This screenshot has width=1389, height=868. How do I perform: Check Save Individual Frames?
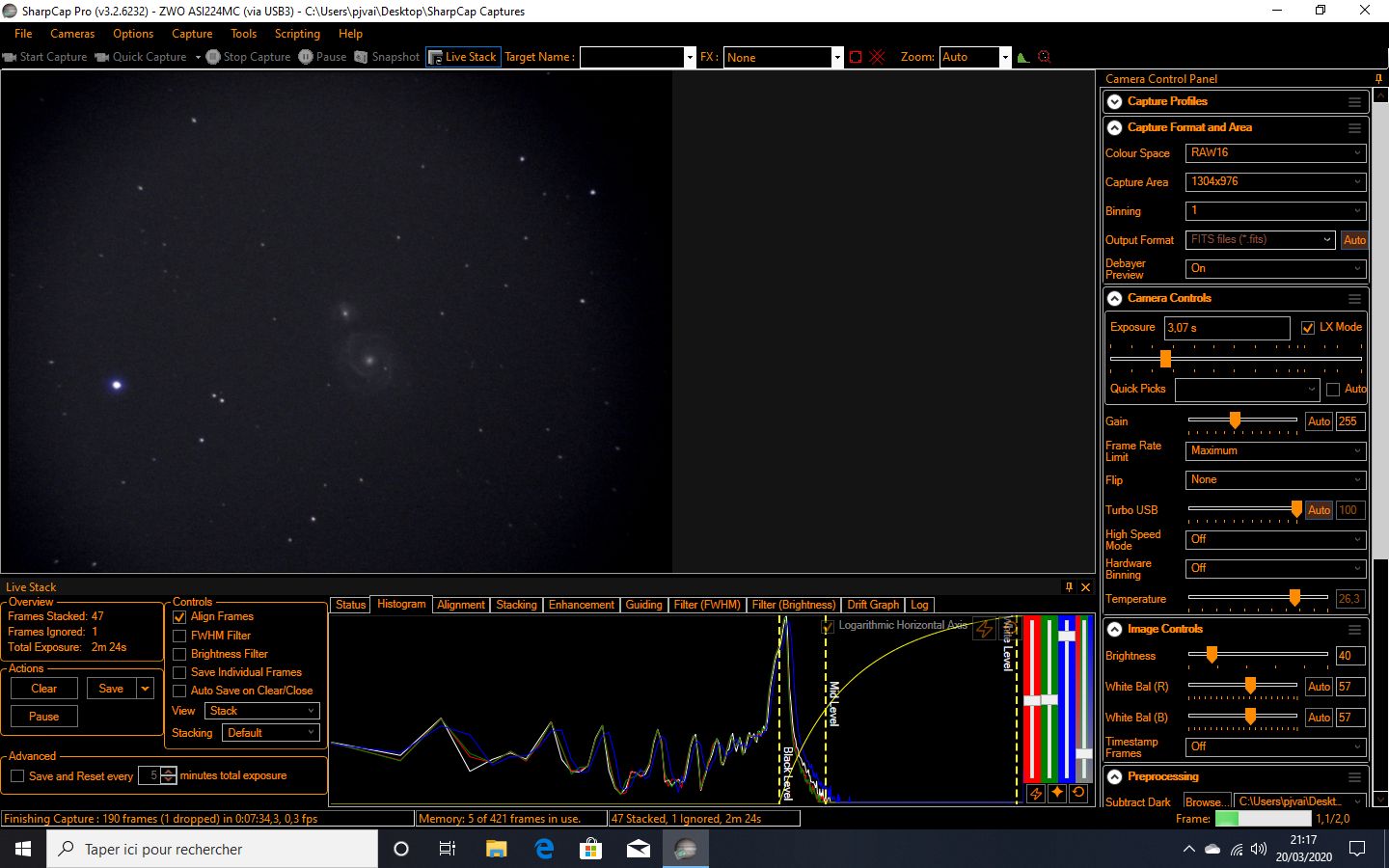click(179, 673)
